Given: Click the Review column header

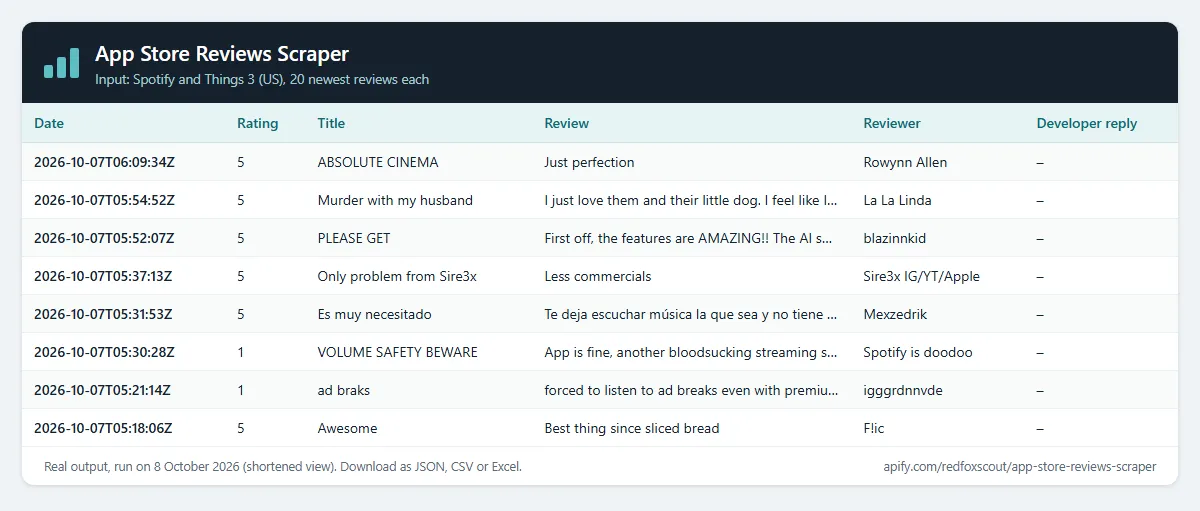Looking at the screenshot, I should (567, 124).
